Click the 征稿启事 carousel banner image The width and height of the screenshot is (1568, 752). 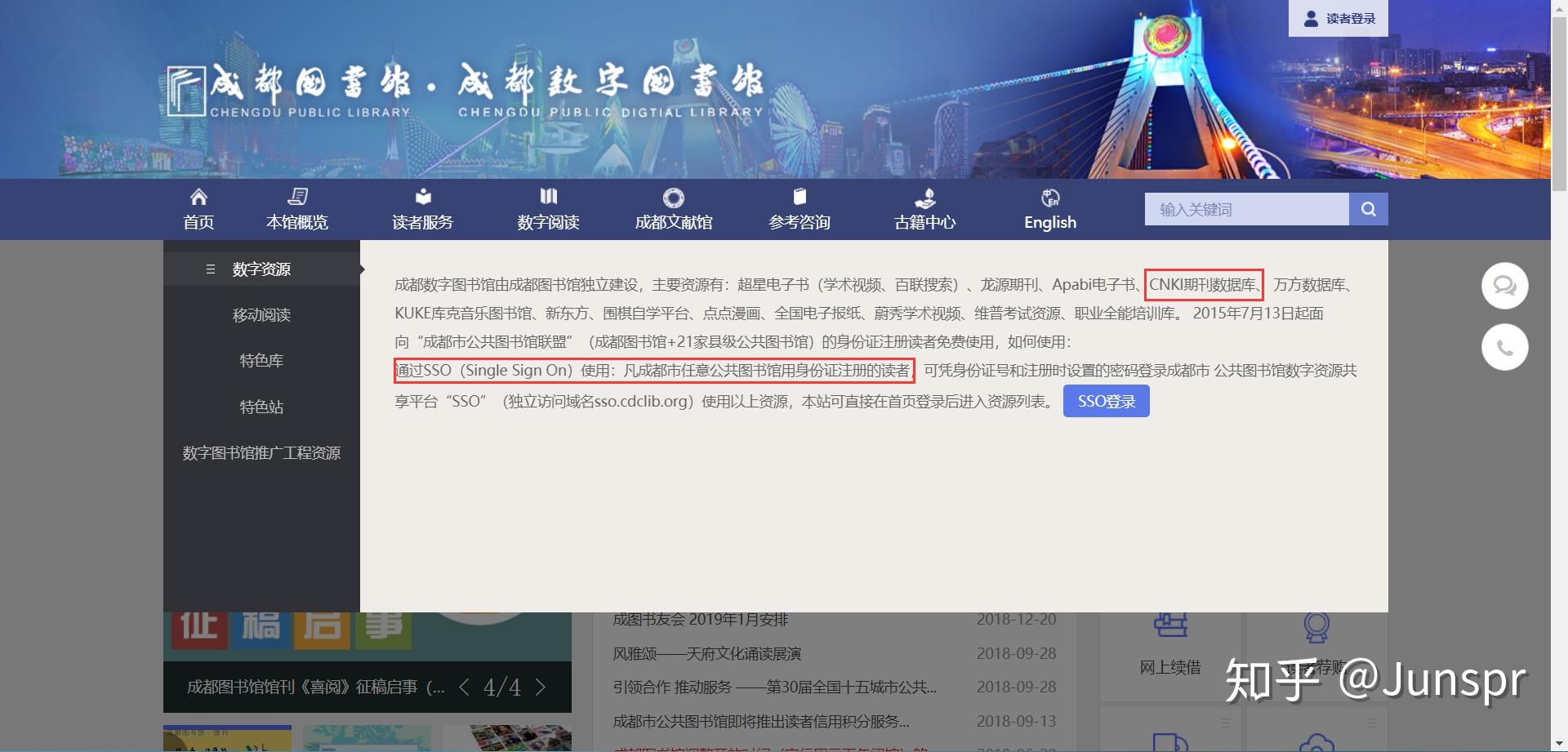click(x=367, y=636)
